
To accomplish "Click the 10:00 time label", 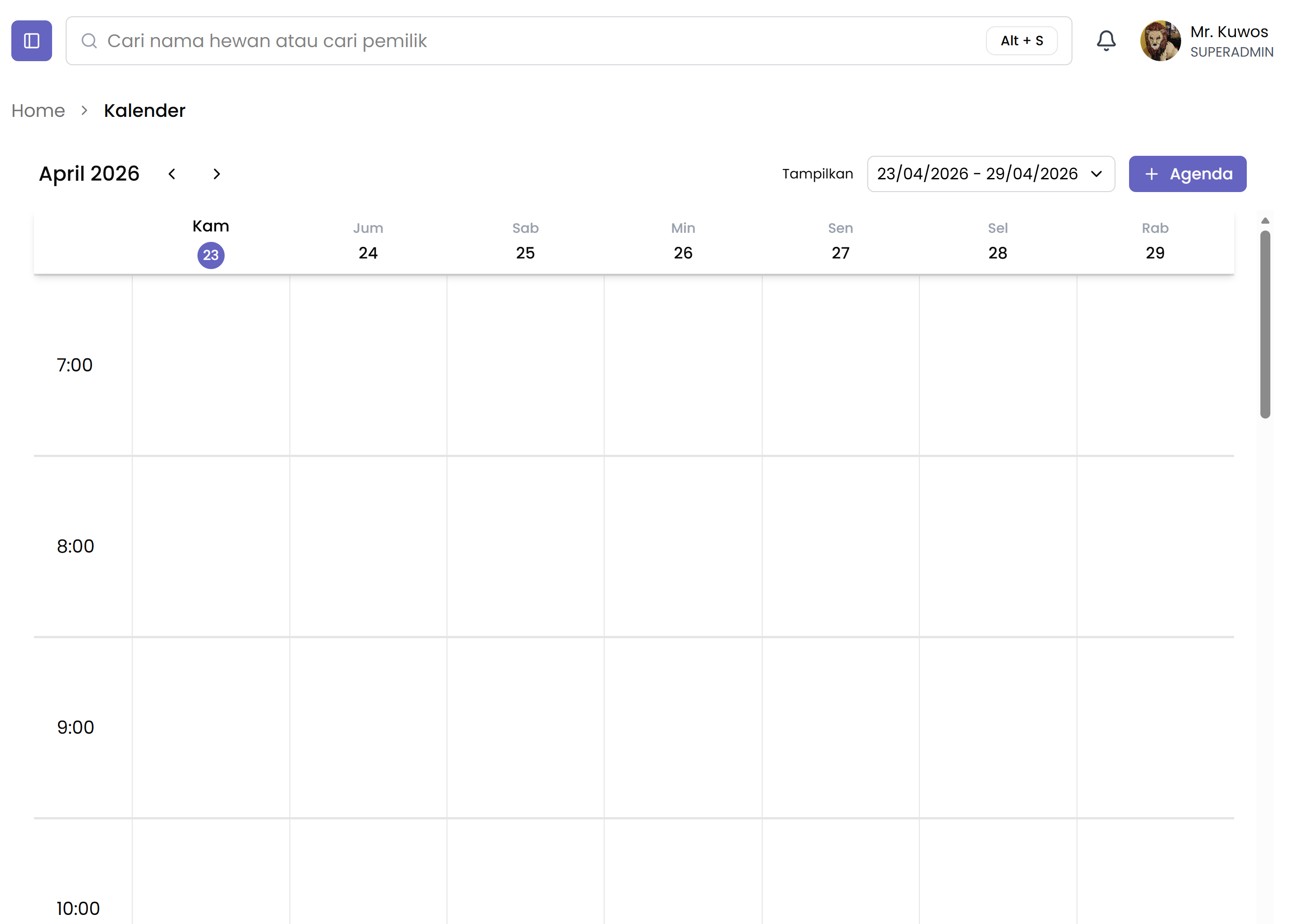I will click(x=78, y=909).
